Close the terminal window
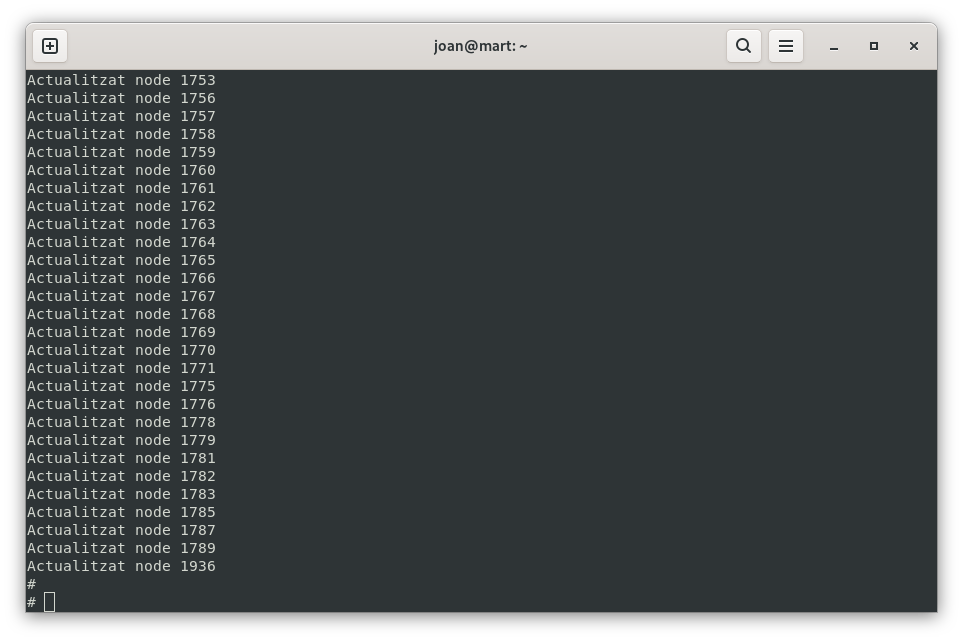The width and height of the screenshot is (963, 641). coord(913,46)
